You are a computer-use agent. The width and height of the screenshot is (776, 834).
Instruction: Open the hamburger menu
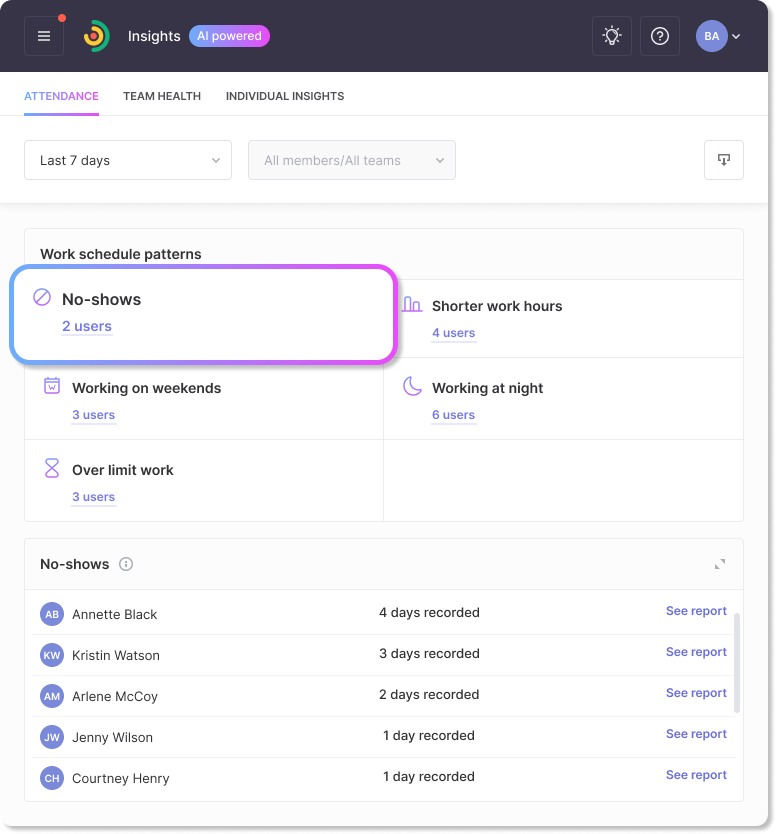(44, 36)
